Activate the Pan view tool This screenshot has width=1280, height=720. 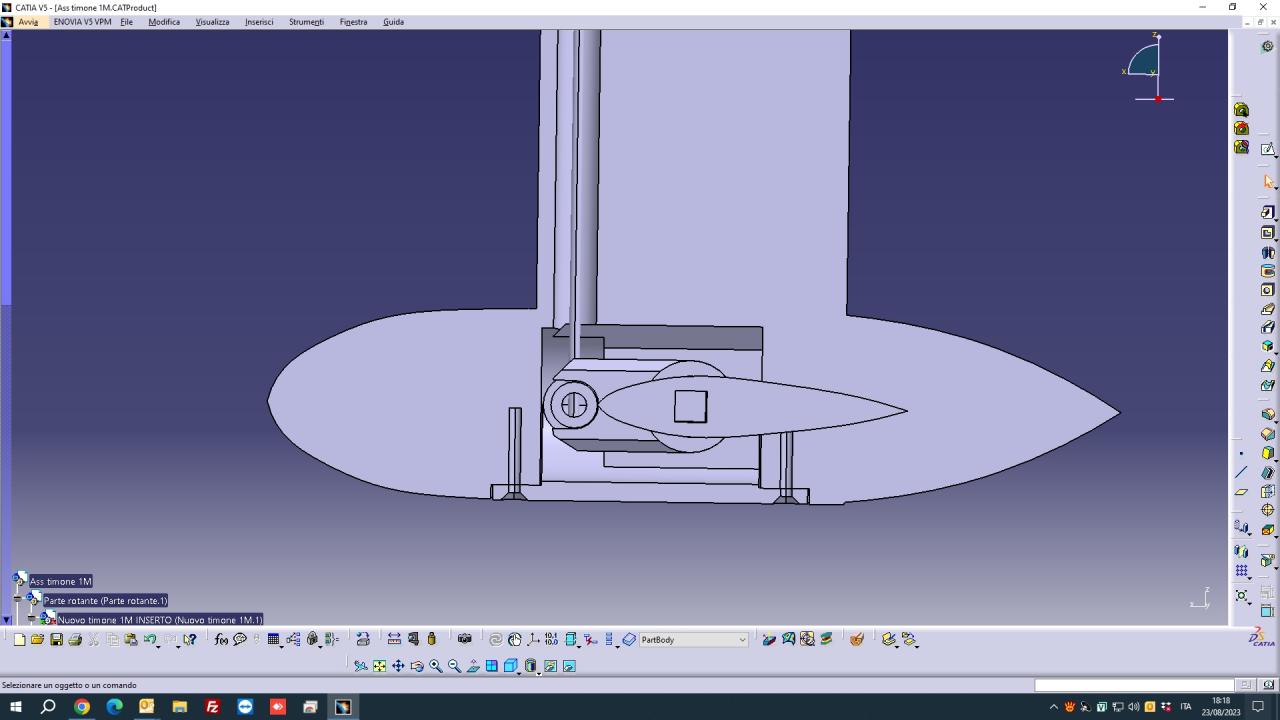pos(398,666)
